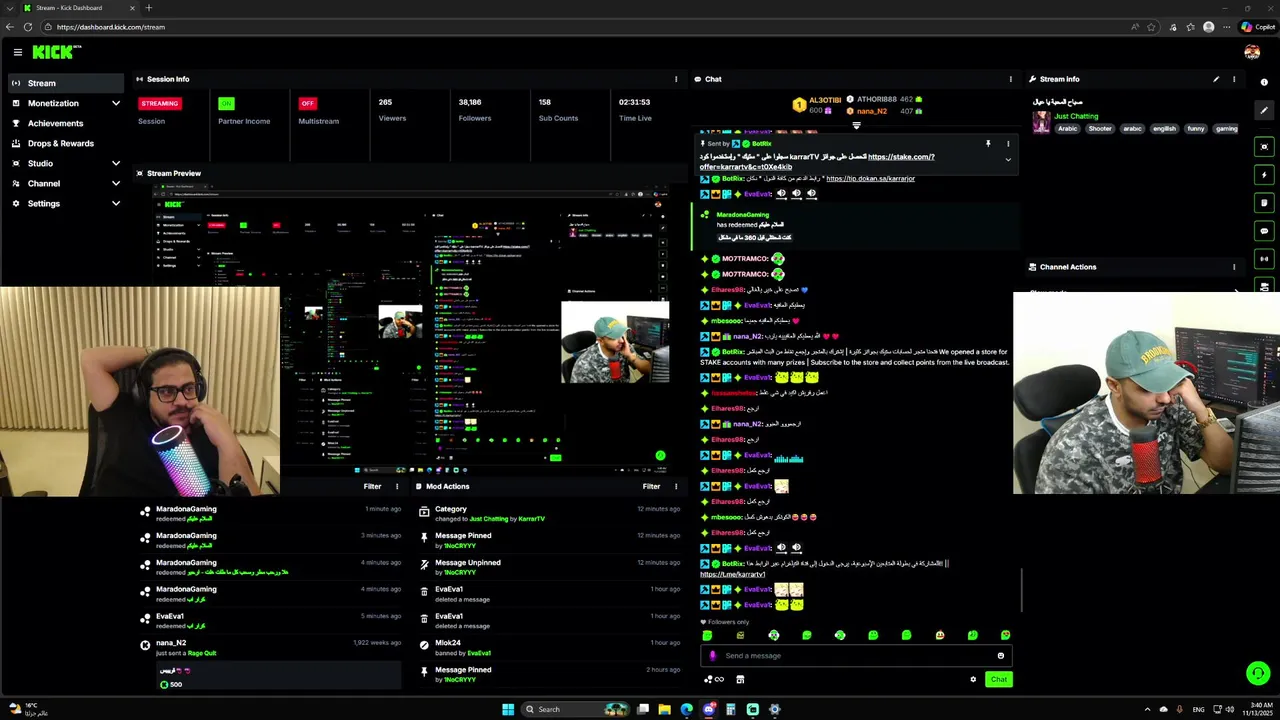Open Drops & Rewards in sidebar
This screenshot has width=1280, height=720.
(65, 143)
